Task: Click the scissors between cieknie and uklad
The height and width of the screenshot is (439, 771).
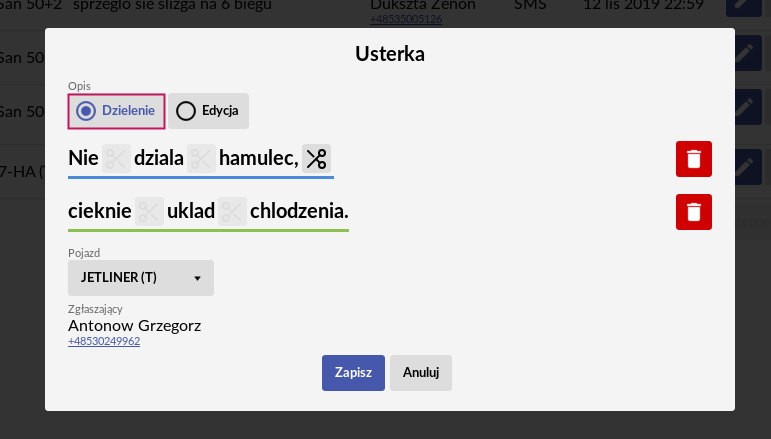Action: pyautogui.click(x=149, y=211)
